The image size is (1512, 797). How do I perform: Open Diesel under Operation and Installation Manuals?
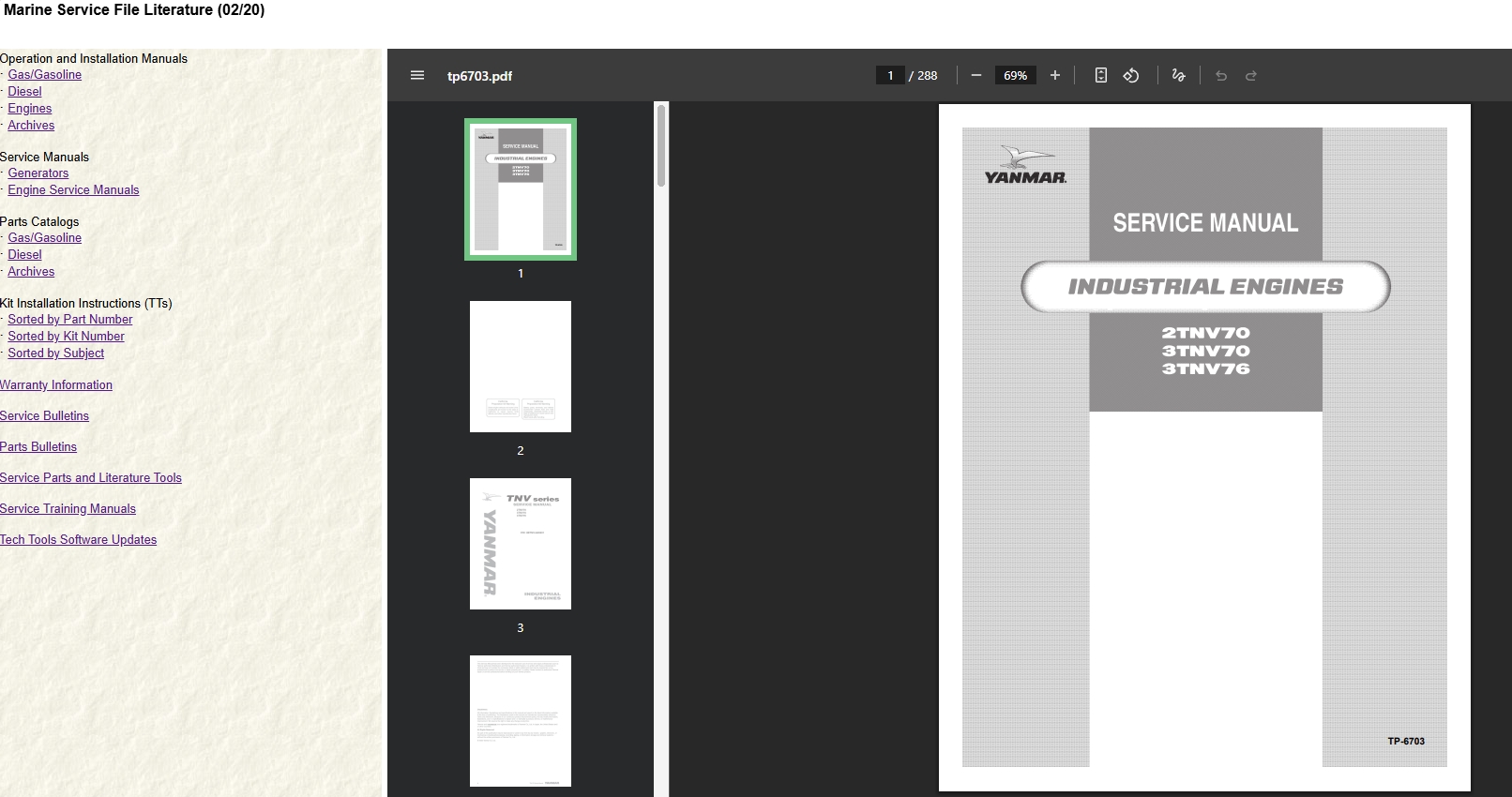[24, 92]
